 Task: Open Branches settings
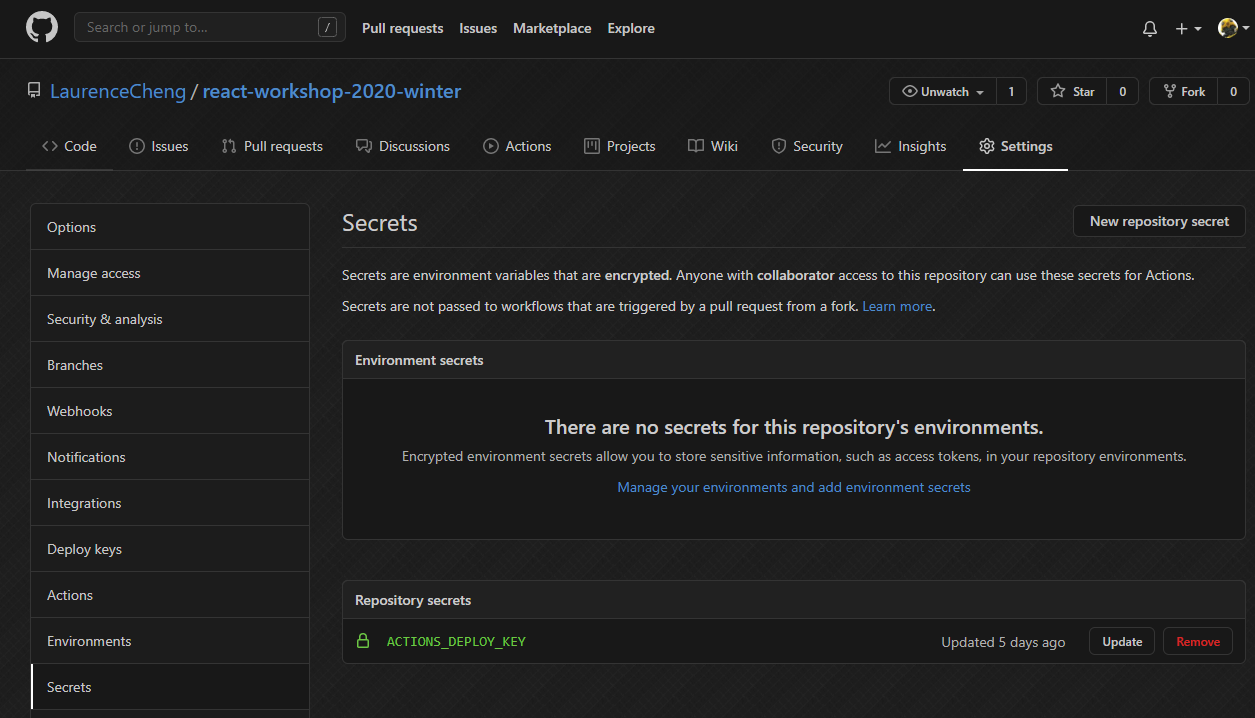pyautogui.click(x=170, y=365)
